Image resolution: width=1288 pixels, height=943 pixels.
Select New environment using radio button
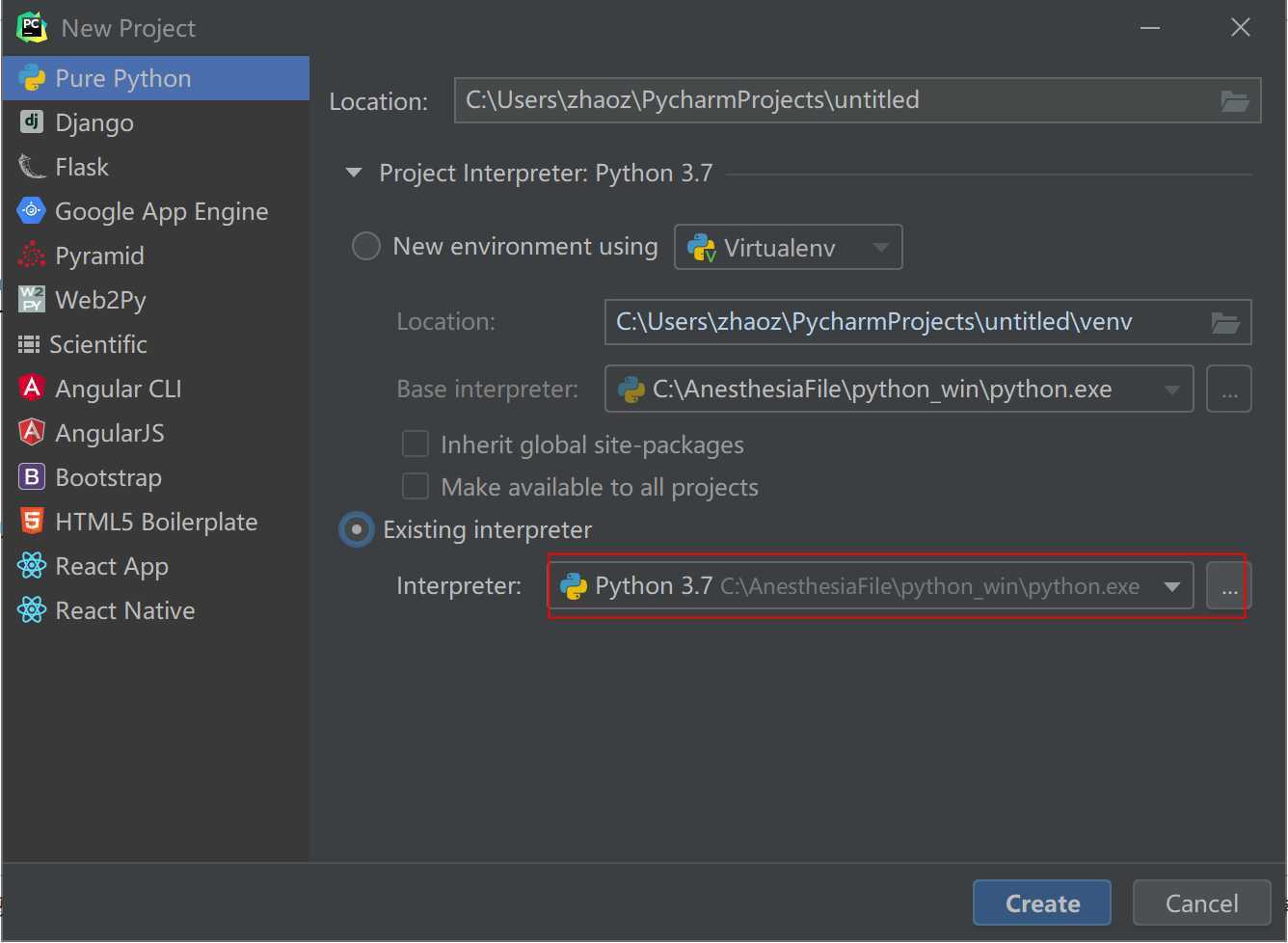[366, 246]
